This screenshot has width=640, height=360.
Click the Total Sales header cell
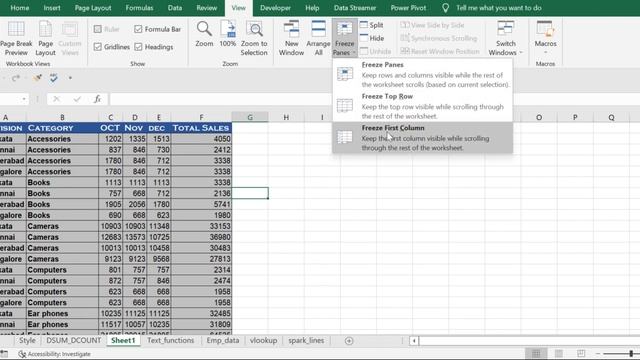tap(201, 128)
